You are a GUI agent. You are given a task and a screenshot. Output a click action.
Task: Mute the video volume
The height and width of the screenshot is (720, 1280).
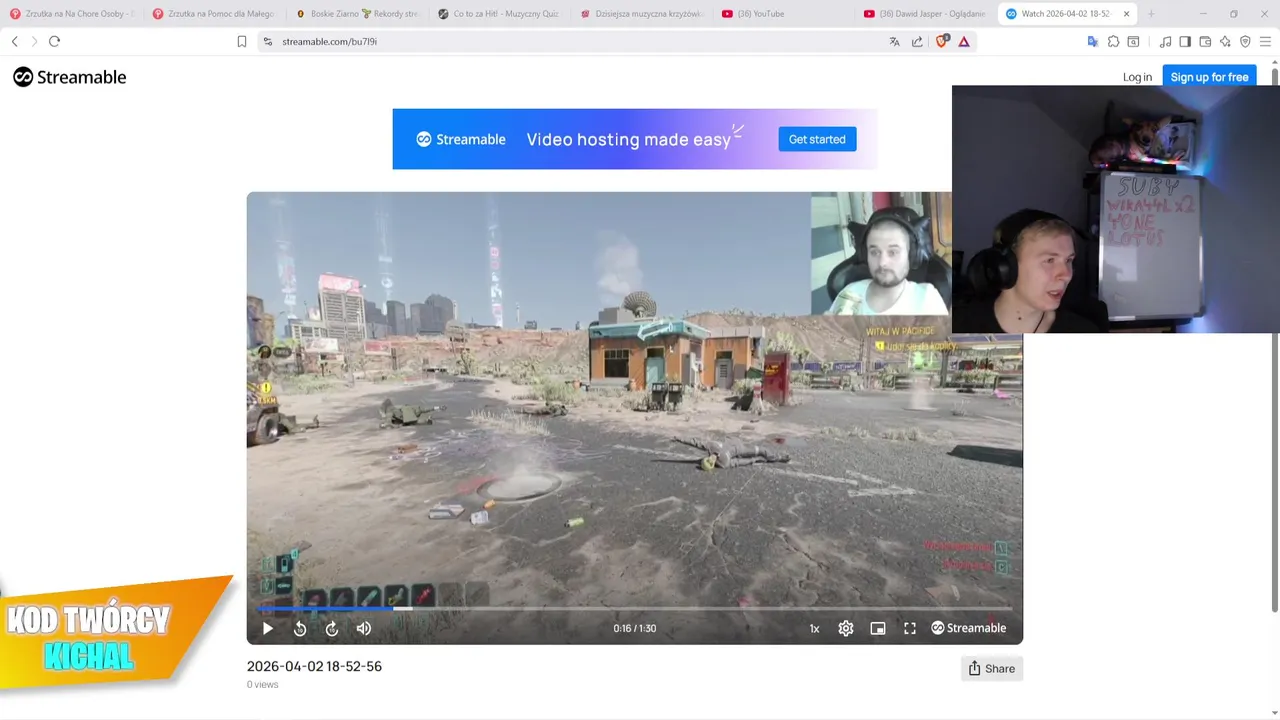click(x=364, y=628)
